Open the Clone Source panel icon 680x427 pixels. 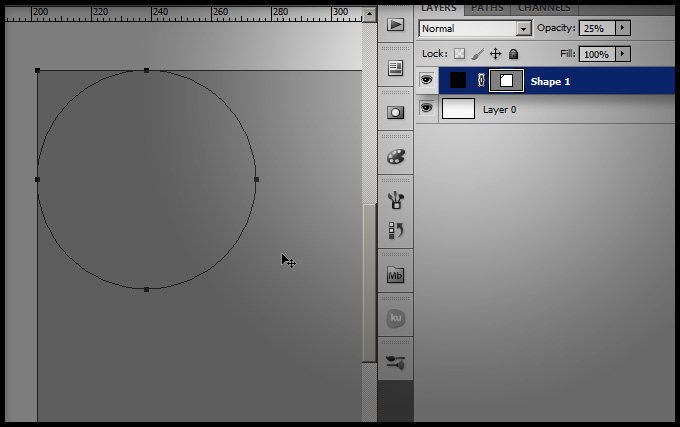pos(396,231)
